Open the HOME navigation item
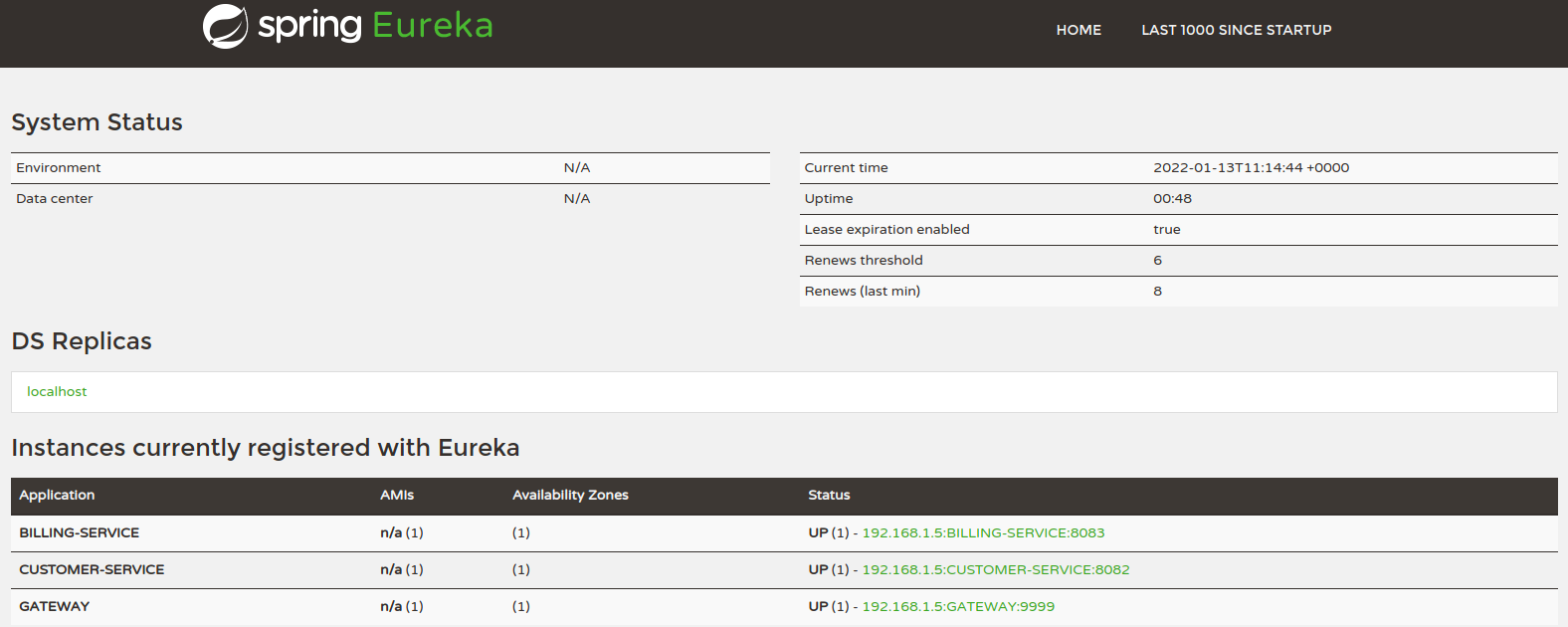 coord(1078,30)
